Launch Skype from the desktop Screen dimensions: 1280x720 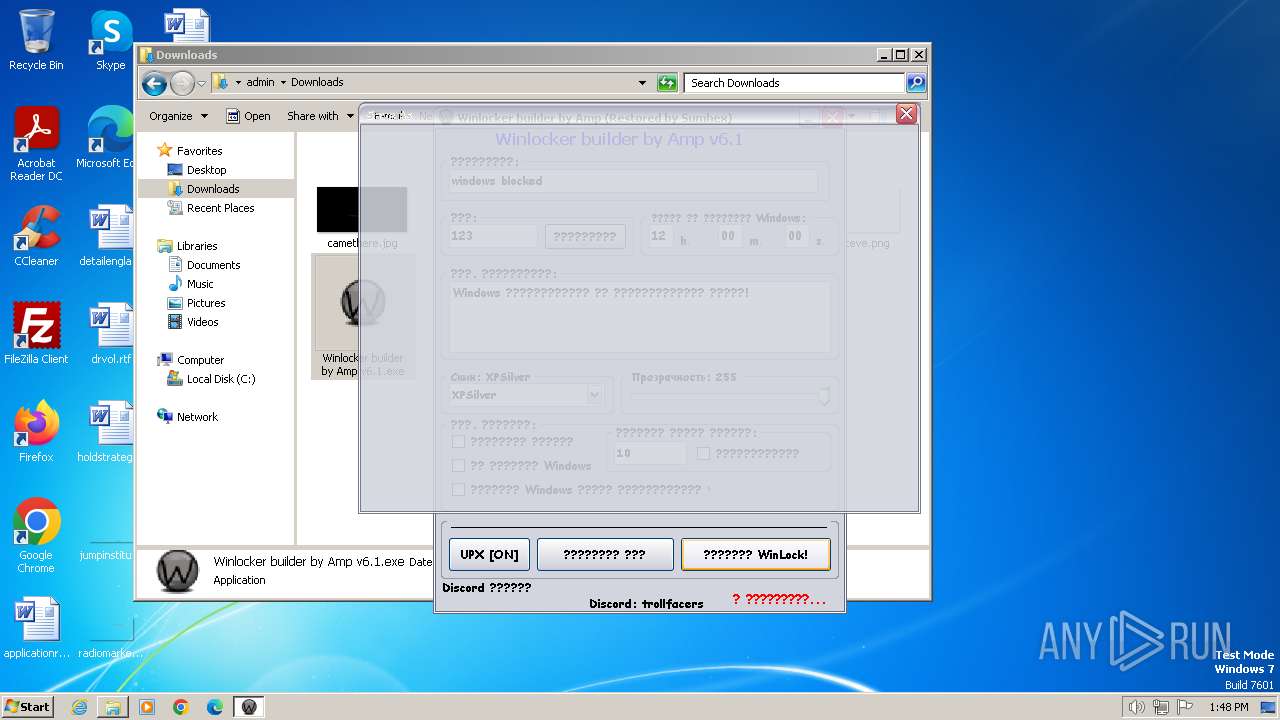pos(110,40)
